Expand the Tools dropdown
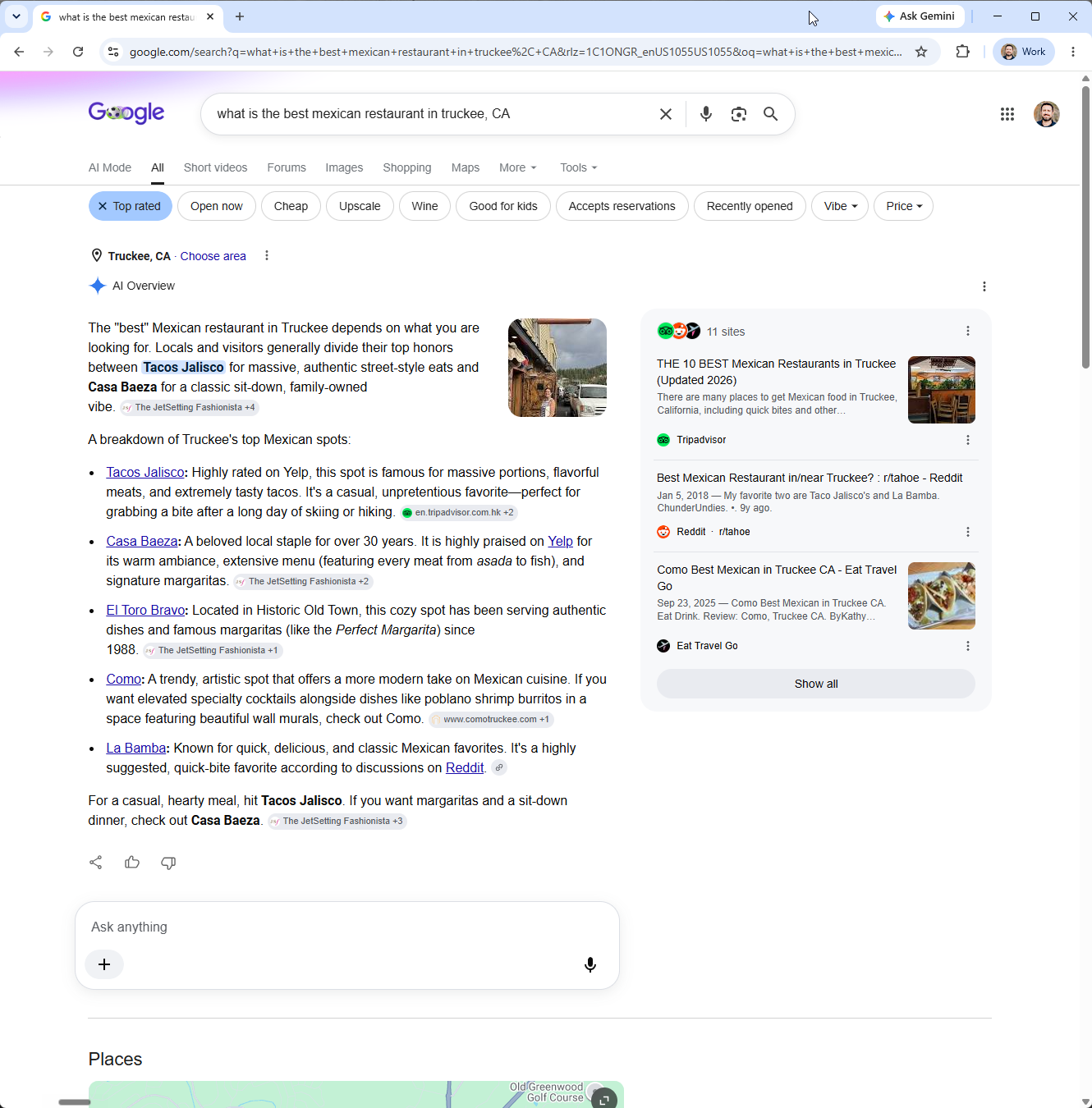 (x=578, y=167)
